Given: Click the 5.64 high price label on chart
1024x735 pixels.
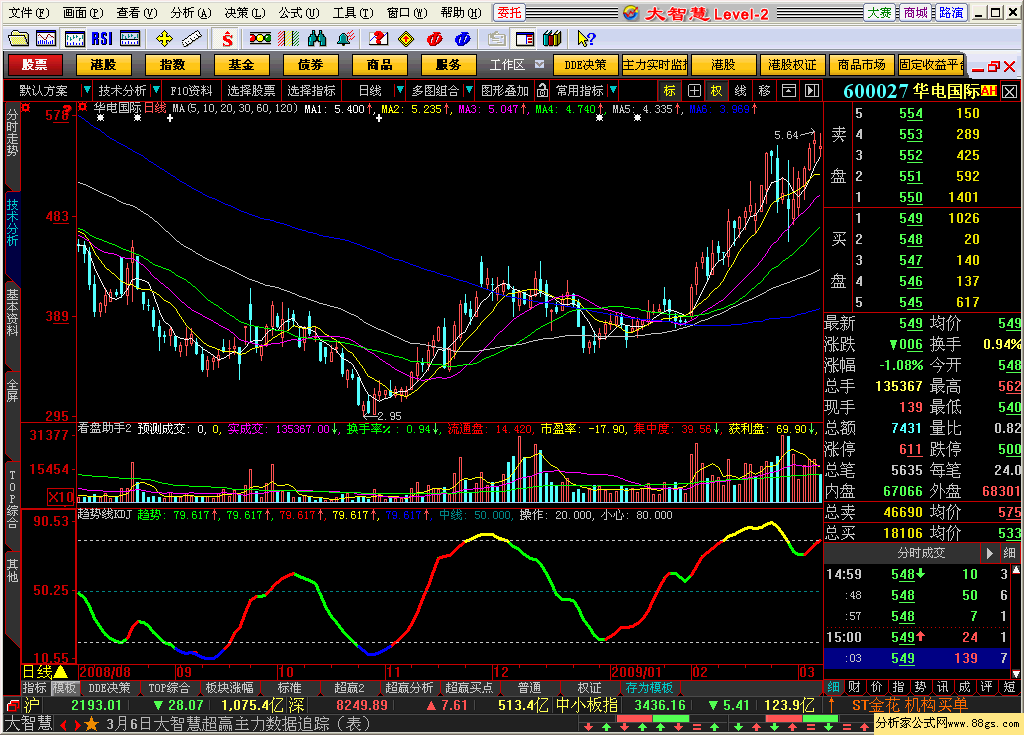Looking at the screenshot, I should [786, 135].
